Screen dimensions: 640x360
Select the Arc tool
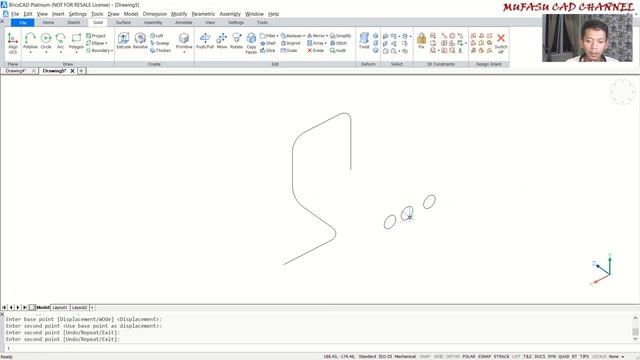pos(60,41)
